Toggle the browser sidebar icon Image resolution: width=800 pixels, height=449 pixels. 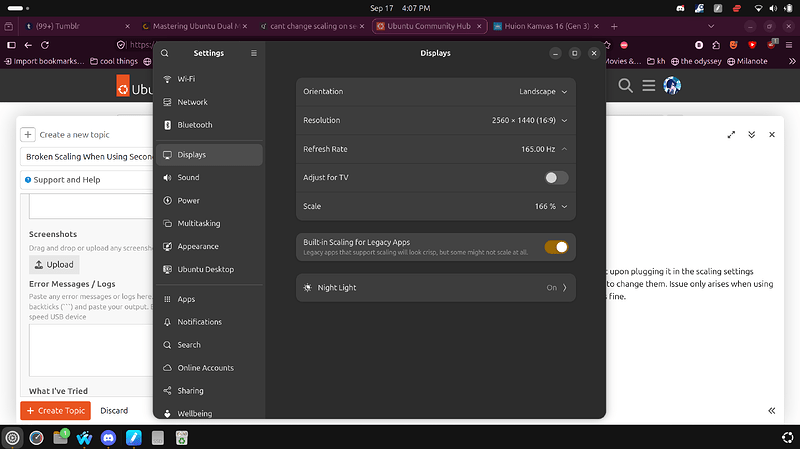point(11,45)
